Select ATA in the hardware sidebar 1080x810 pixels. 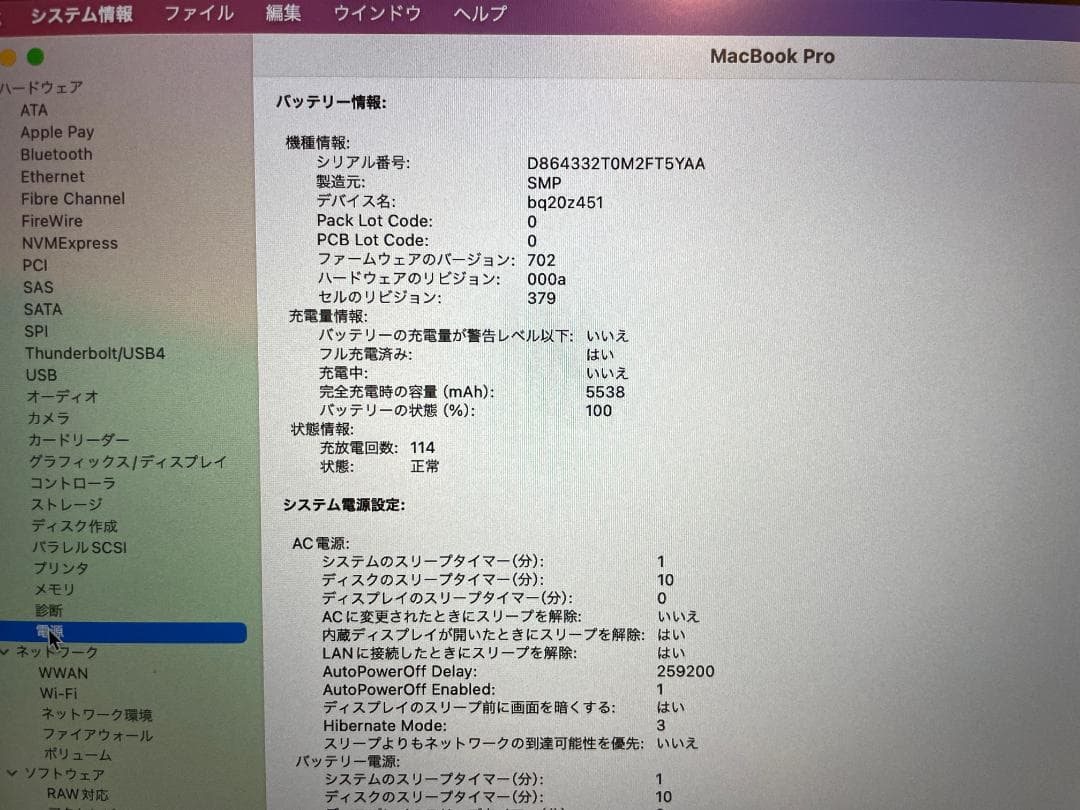pyautogui.click(x=34, y=110)
